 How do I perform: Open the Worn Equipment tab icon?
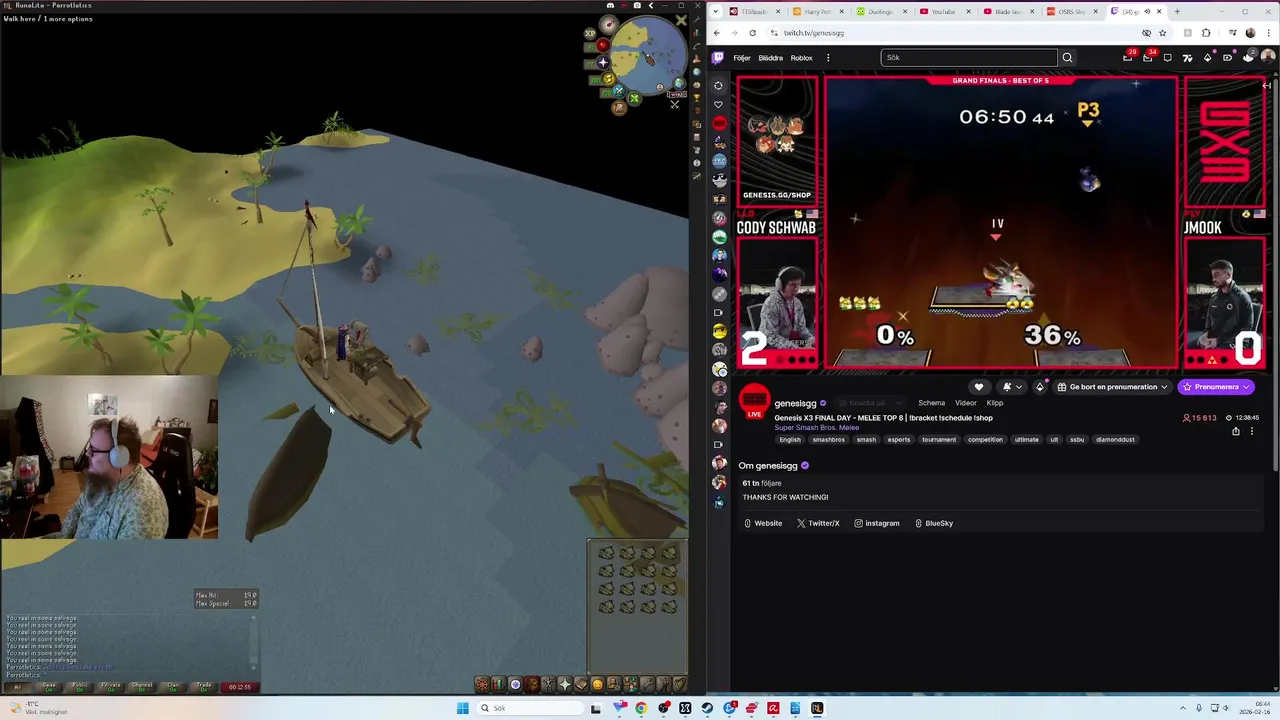[x=548, y=685]
